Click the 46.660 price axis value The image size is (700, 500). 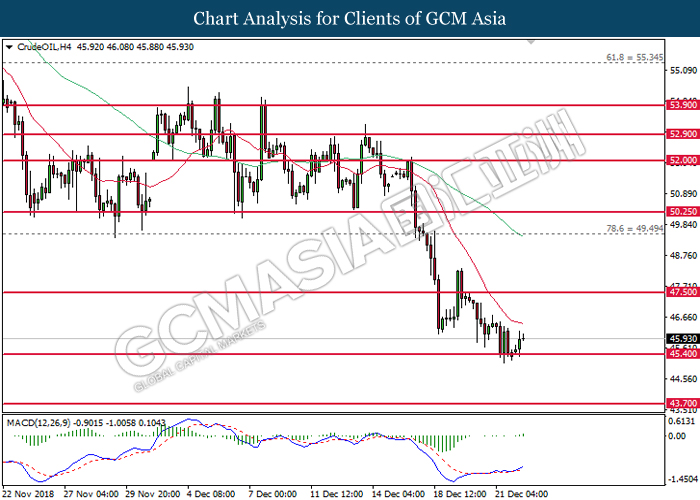click(x=683, y=317)
